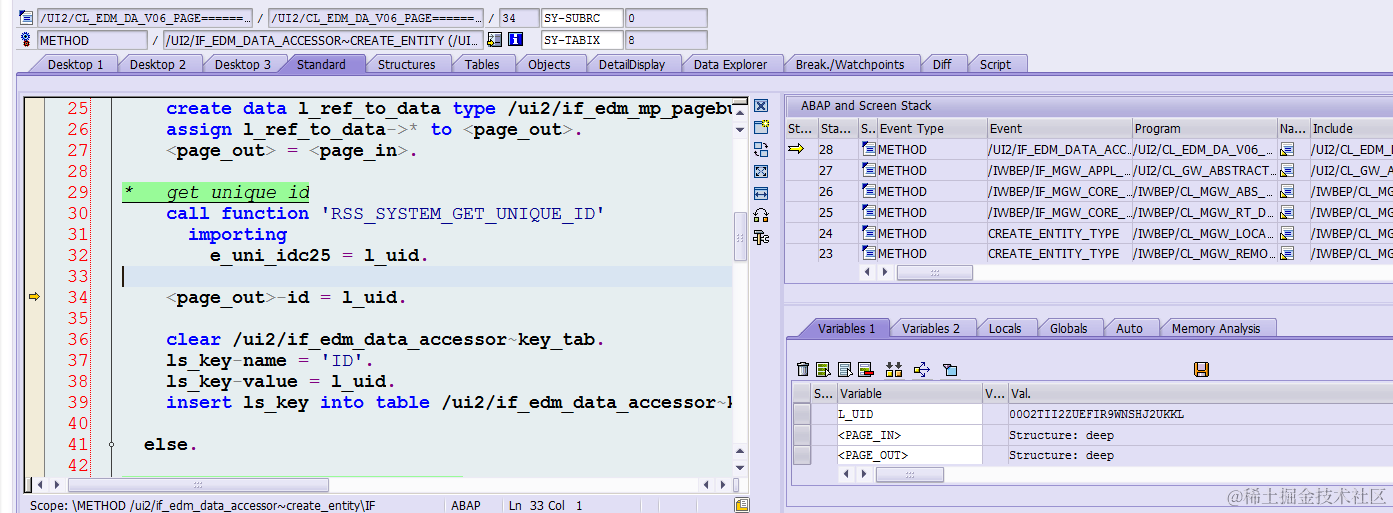Delete variables with the trash can icon

tap(803, 370)
